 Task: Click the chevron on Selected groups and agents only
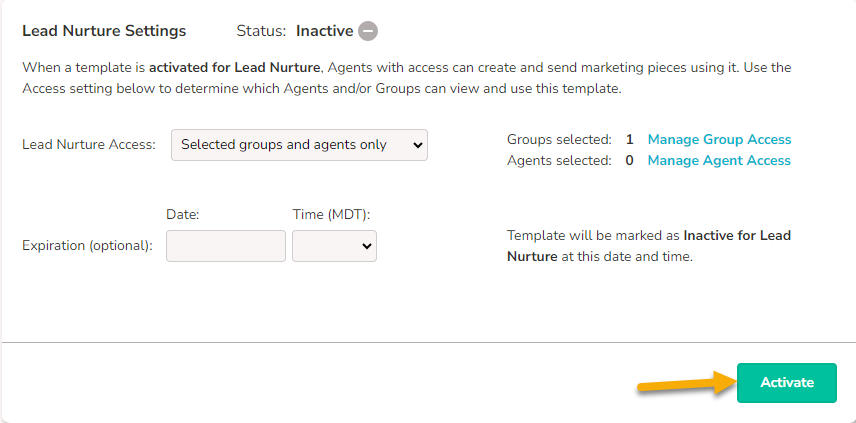(x=417, y=145)
